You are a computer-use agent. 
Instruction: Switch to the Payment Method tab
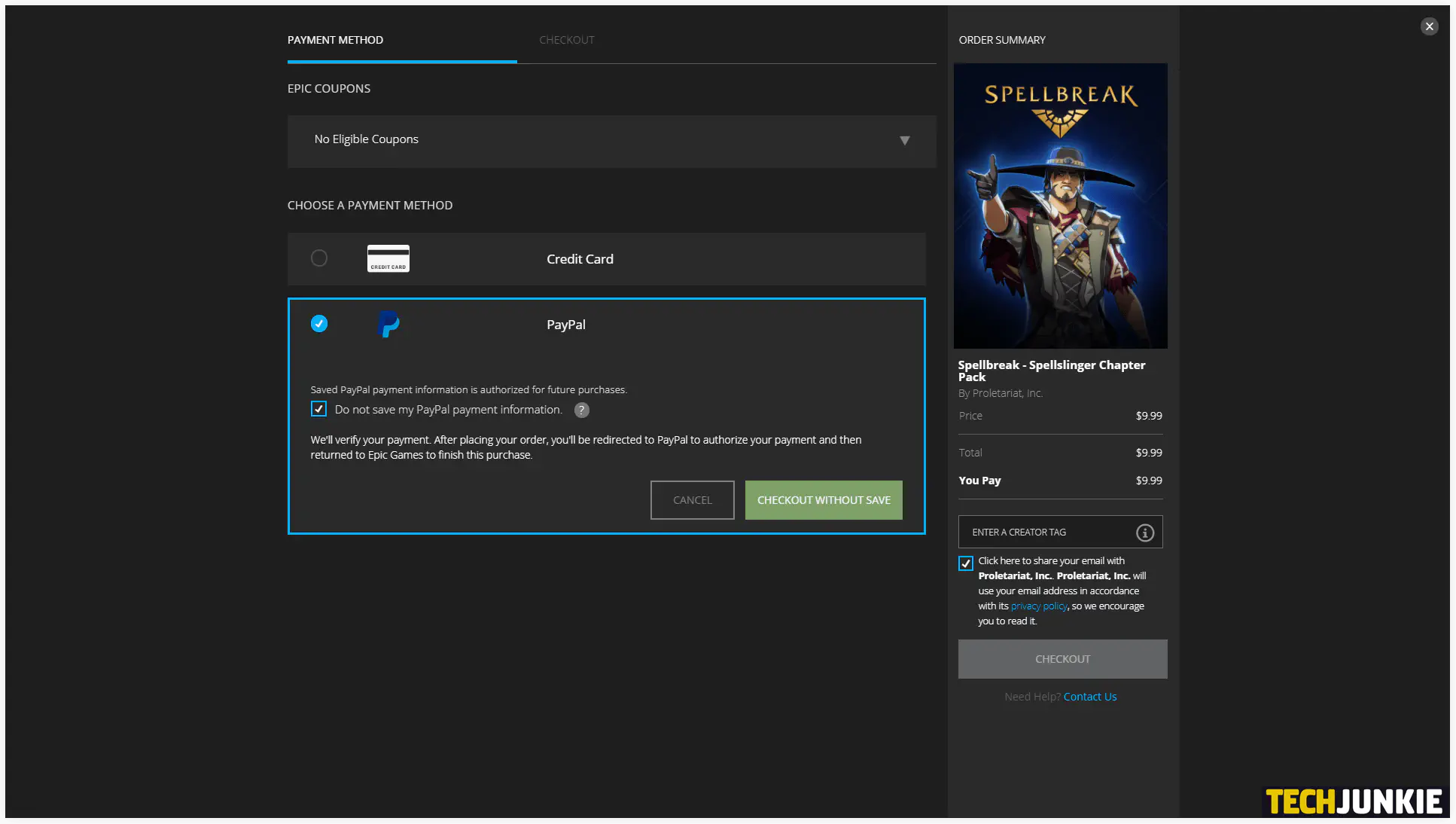tap(335, 40)
